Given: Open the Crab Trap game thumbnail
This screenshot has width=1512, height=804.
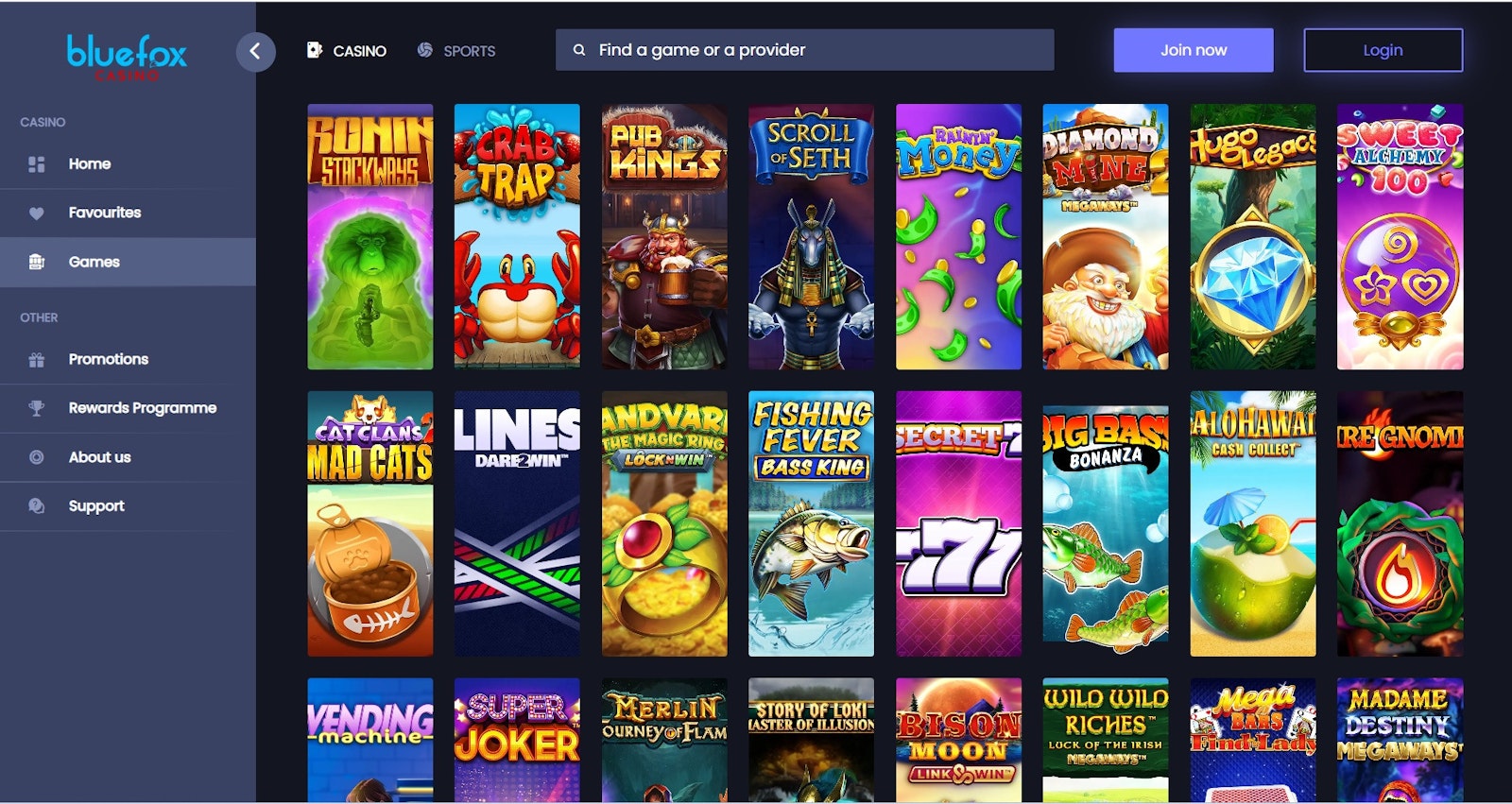Looking at the screenshot, I should coord(517,236).
